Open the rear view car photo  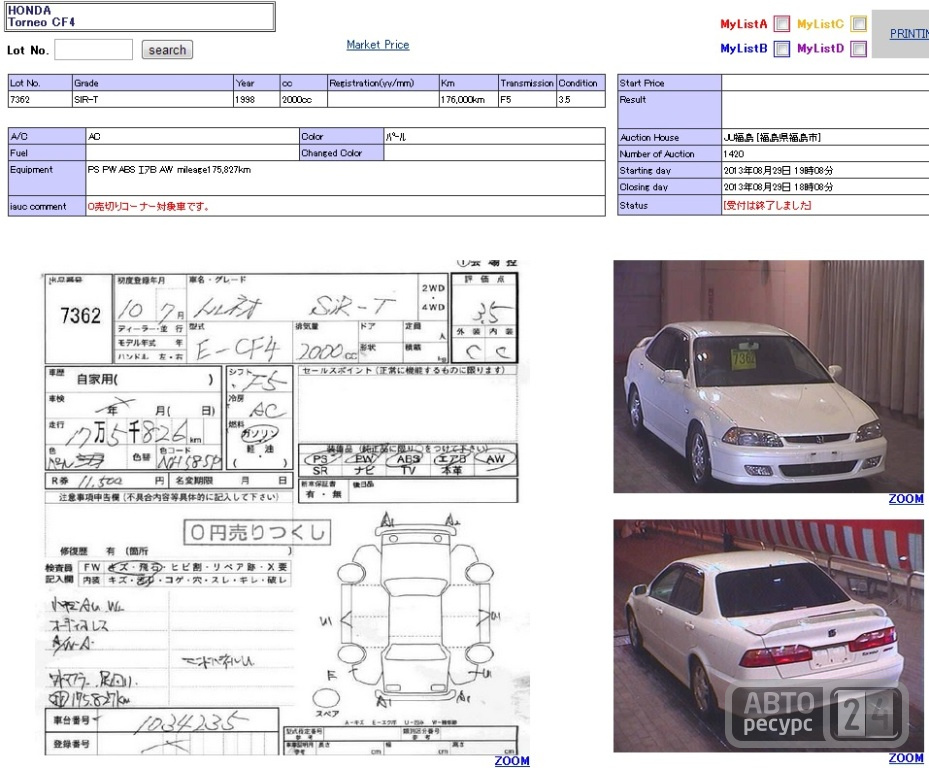point(768,636)
